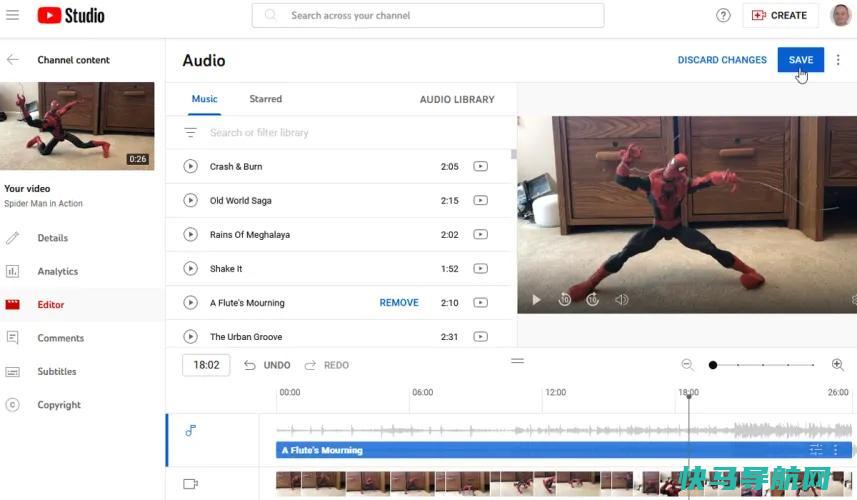The height and width of the screenshot is (500, 857).
Task: Open editor more options three dots
Action: click(x=838, y=60)
